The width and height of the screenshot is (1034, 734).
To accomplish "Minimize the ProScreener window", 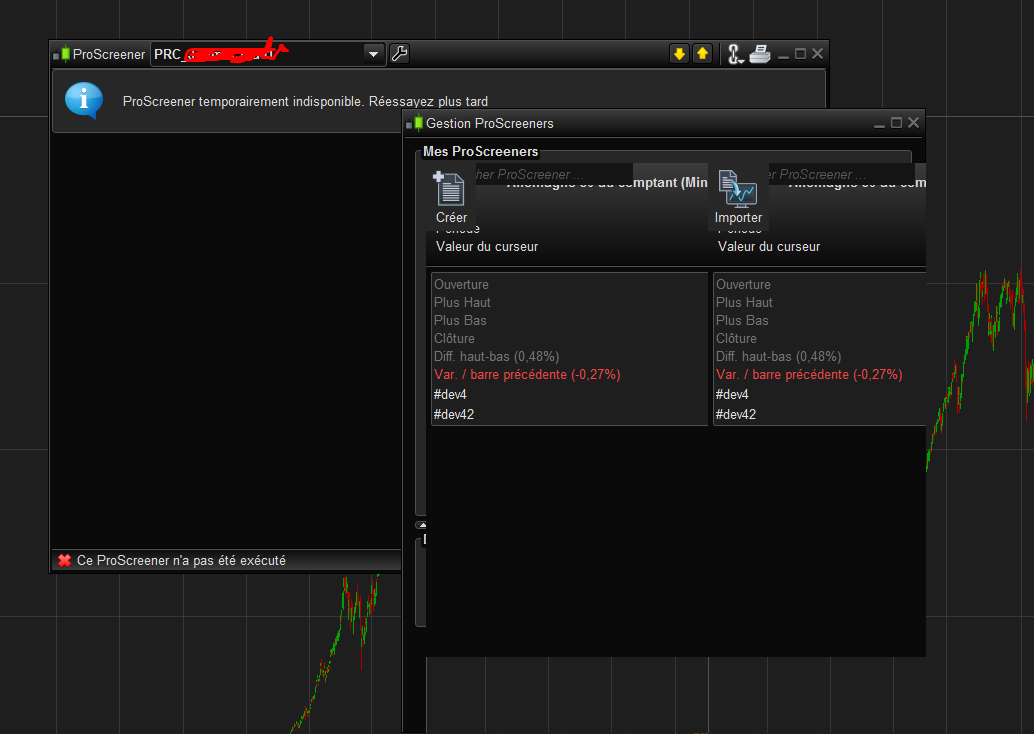I will click(783, 55).
